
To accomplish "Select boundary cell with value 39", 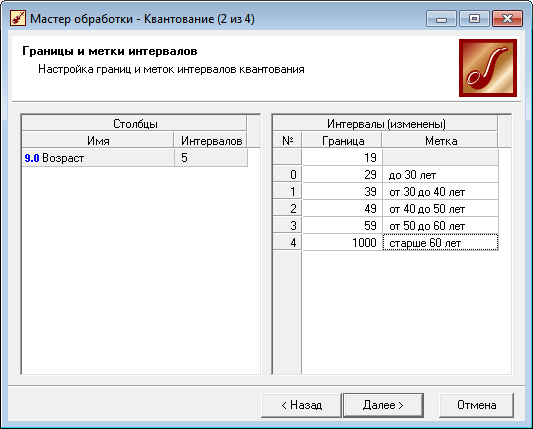I will pos(342,192).
